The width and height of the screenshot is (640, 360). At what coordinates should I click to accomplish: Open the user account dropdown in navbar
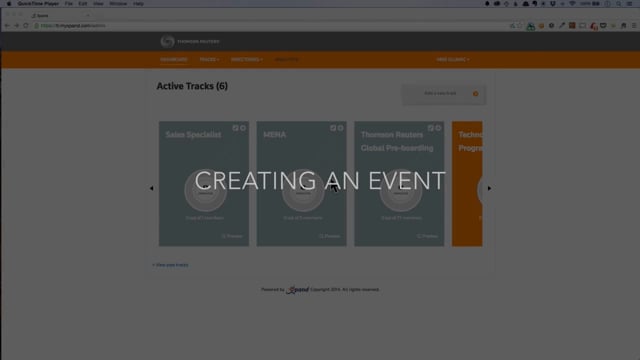(453, 60)
